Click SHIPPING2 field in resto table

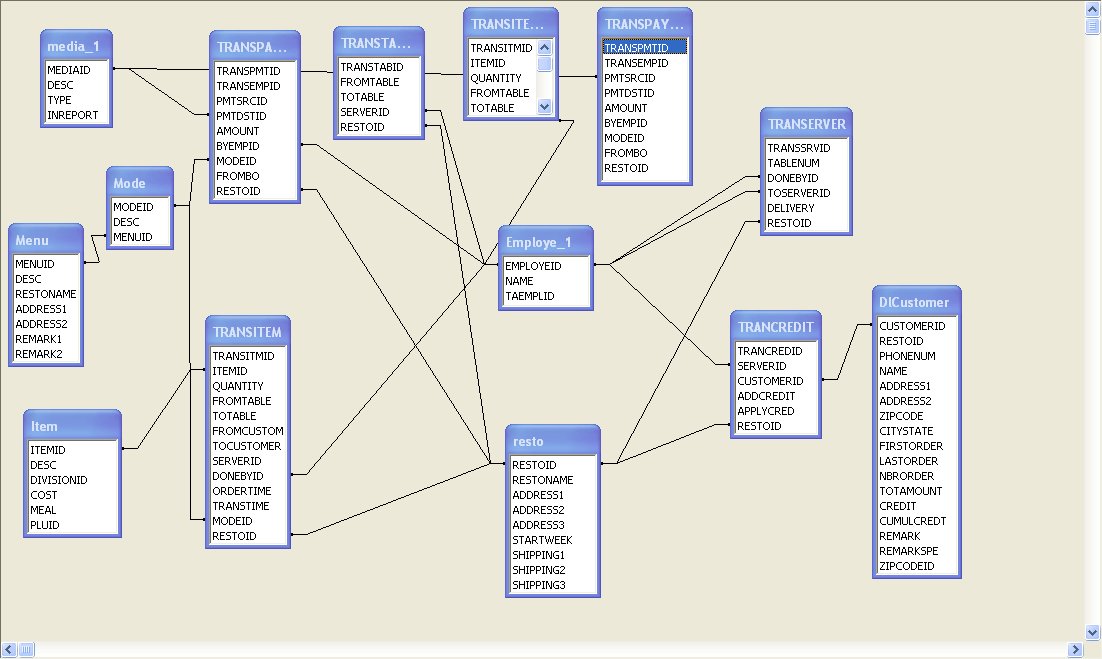[539, 570]
